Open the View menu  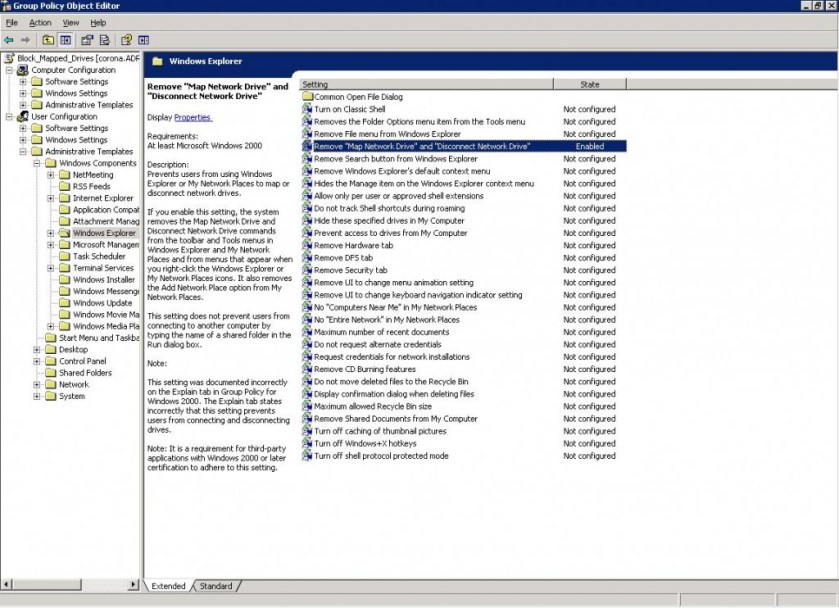point(71,22)
